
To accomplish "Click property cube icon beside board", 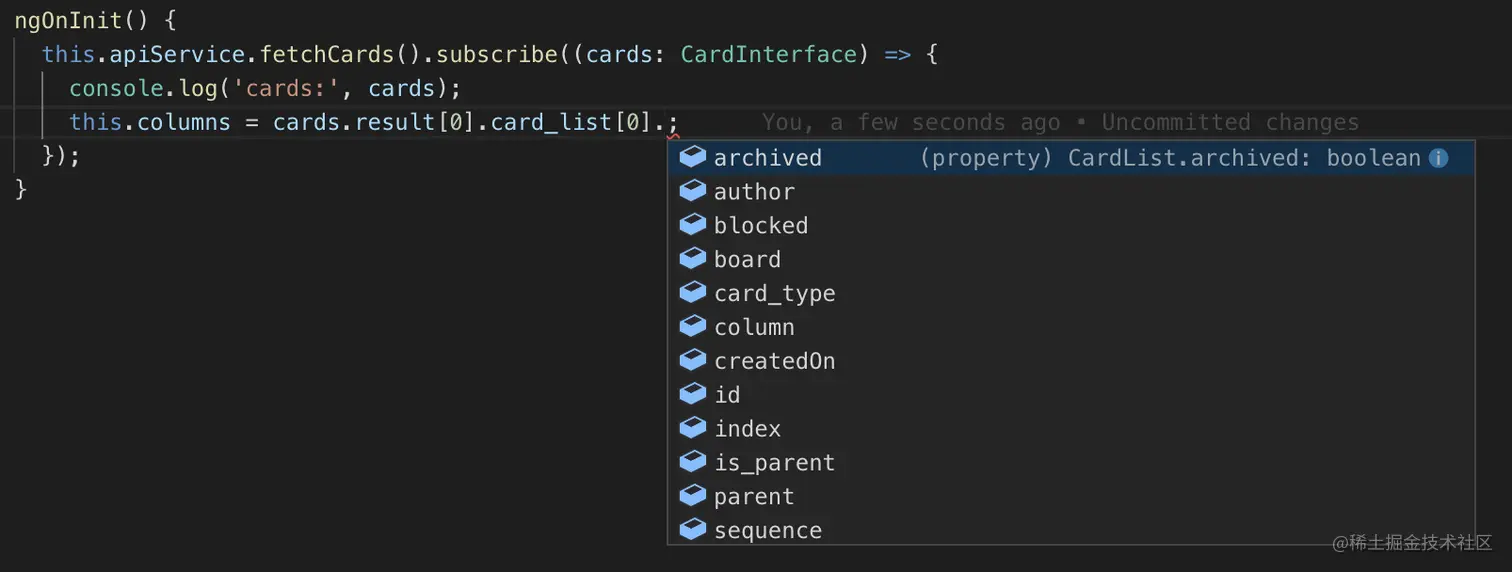I will (x=693, y=260).
